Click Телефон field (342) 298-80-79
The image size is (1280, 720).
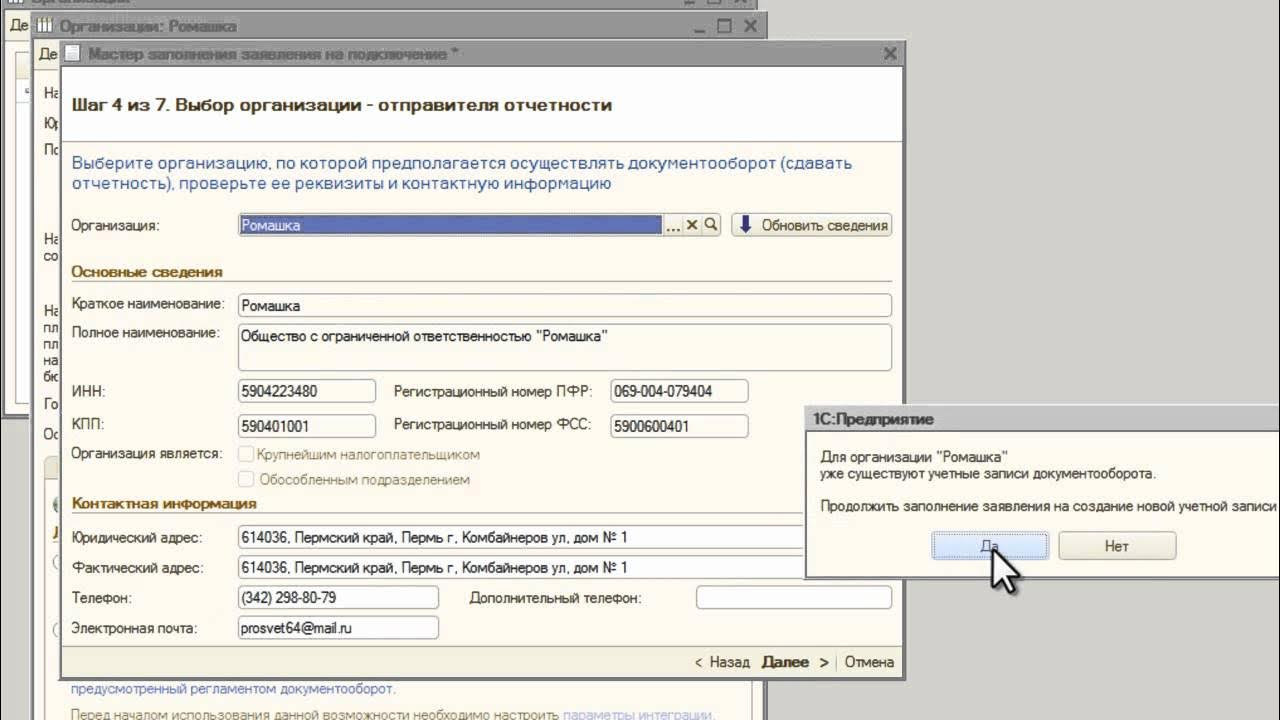pos(338,598)
